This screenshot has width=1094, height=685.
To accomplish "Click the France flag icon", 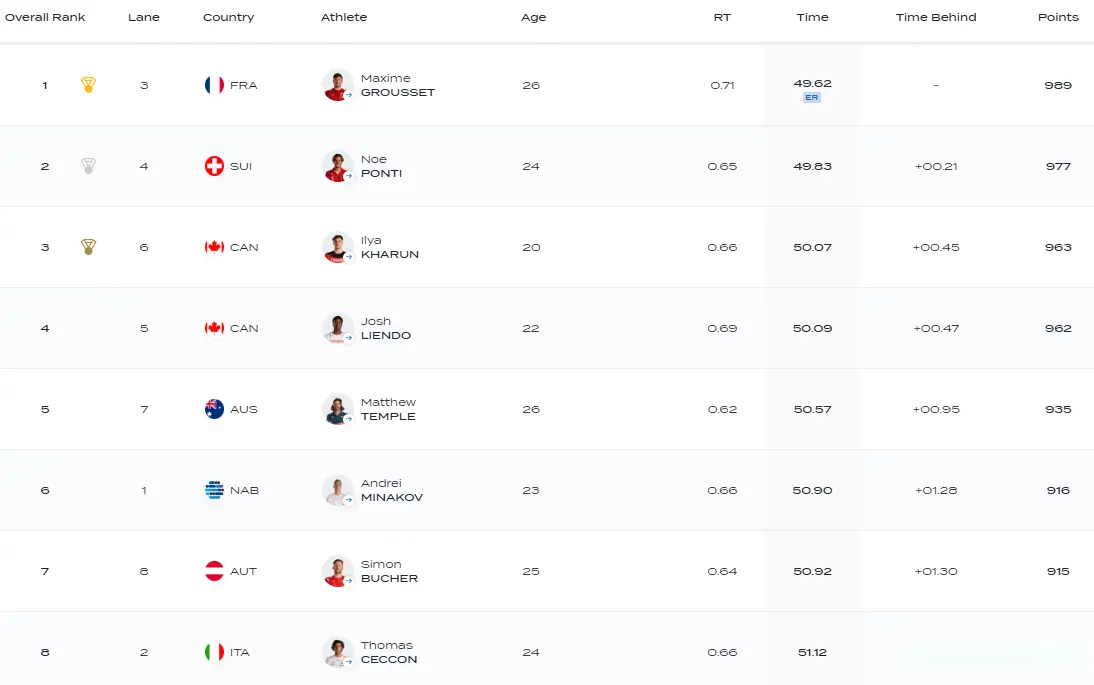I will 214,85.
